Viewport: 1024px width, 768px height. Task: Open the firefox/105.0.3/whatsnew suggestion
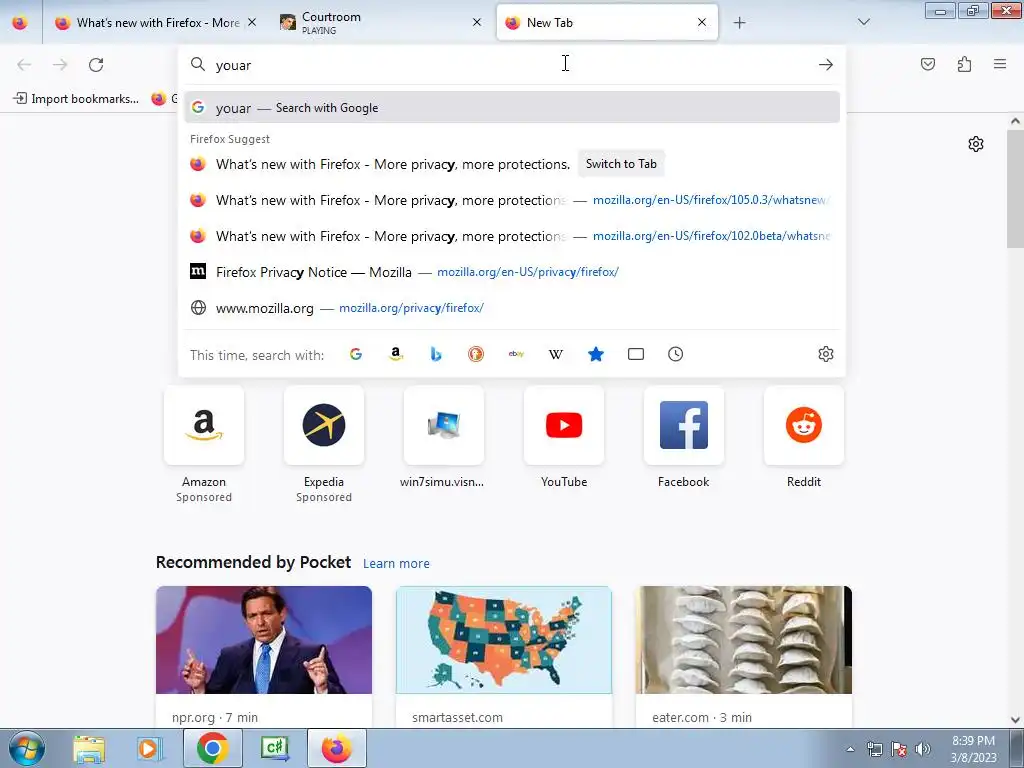[512, 200]
